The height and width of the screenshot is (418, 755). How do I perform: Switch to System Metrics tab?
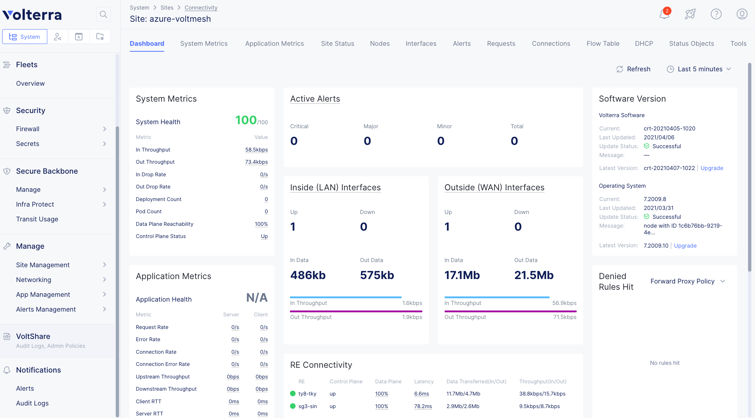pos(204,43)
